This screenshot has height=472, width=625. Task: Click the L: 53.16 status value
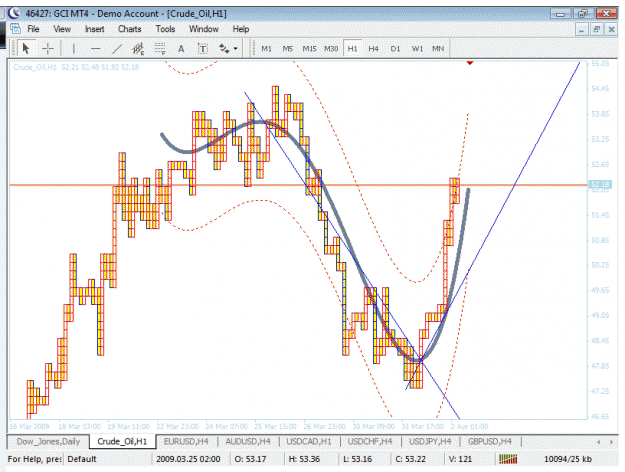pos(358,459)
